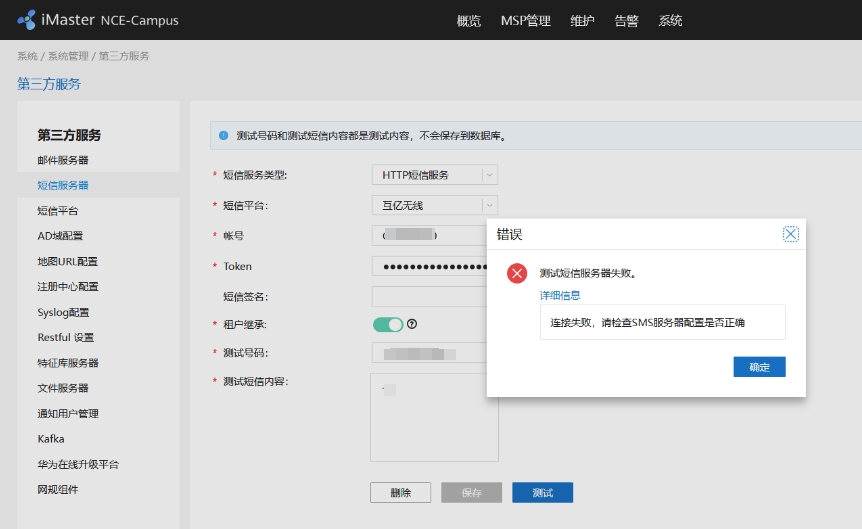The image size is (862, 529).
Task: Click the blue 测试 button
Action: point(542,493)
